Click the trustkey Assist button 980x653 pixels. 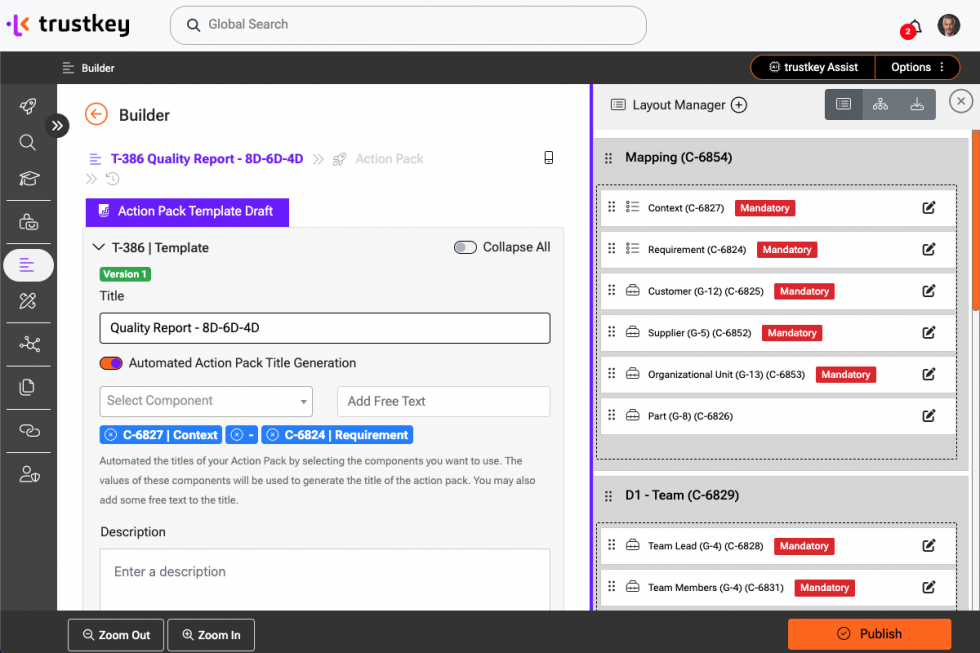(812, 67)
